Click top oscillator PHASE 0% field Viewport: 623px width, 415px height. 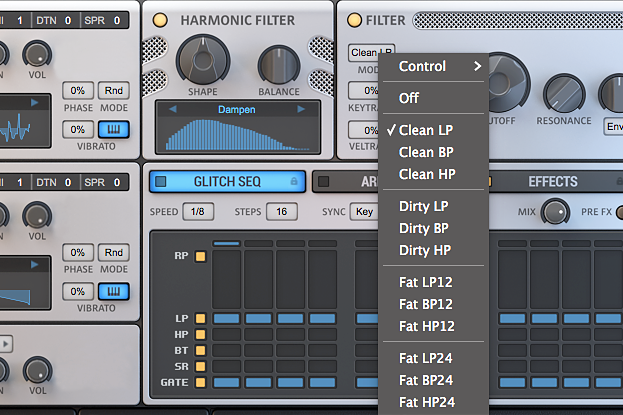click(78, 91)
